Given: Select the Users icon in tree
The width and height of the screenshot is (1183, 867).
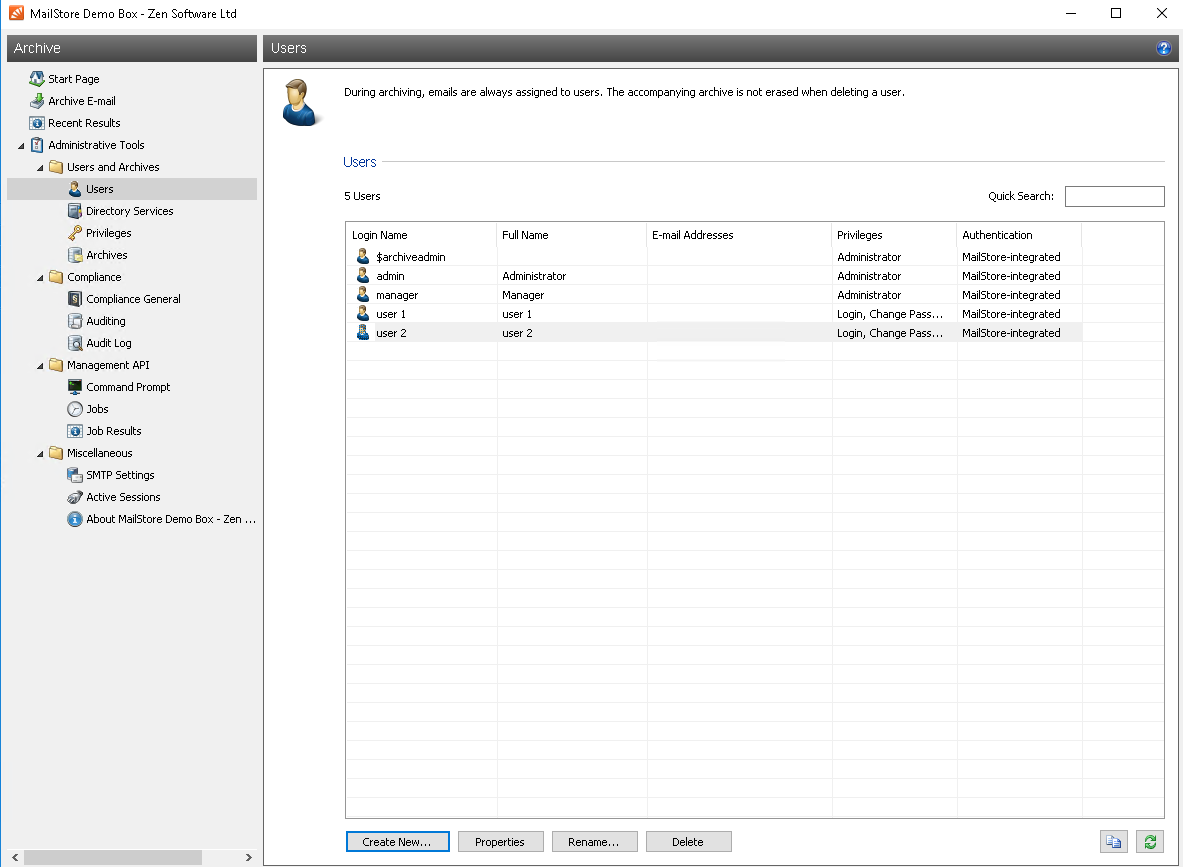Looking at the screenshot, I should click(74, 189).
